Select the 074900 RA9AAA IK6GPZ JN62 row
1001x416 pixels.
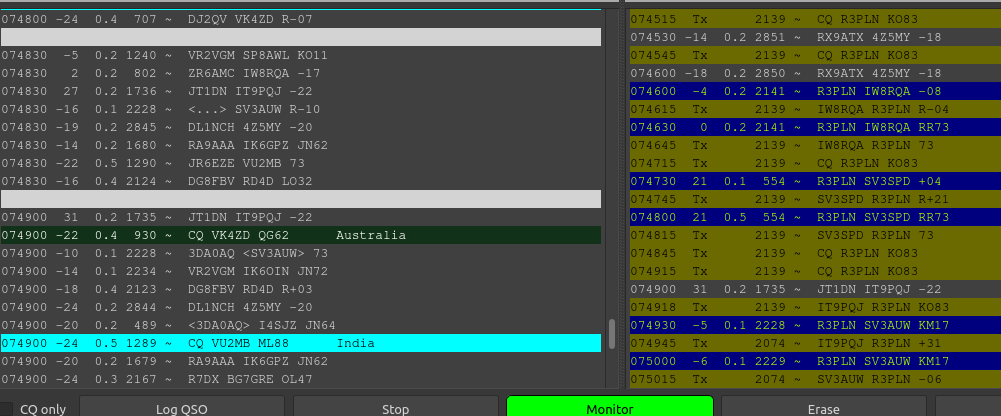pyautogui.click(x=301, y=361)
